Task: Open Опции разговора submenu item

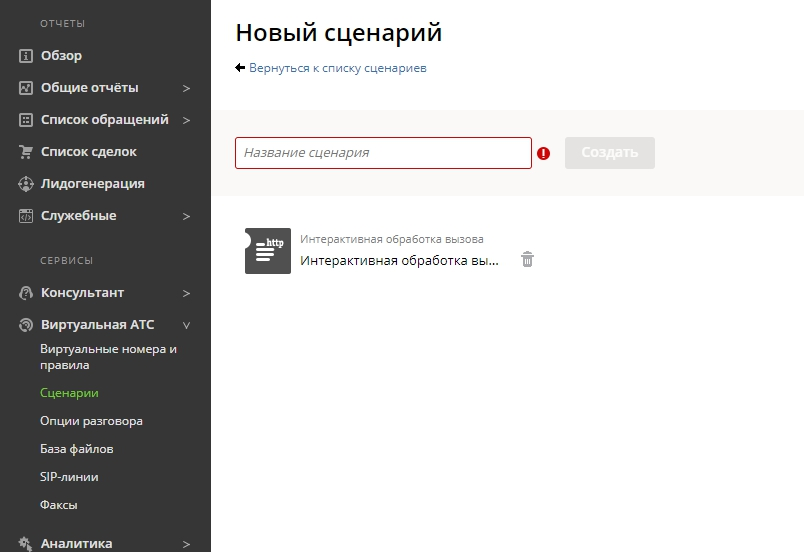Action: [x=91, y=421]
